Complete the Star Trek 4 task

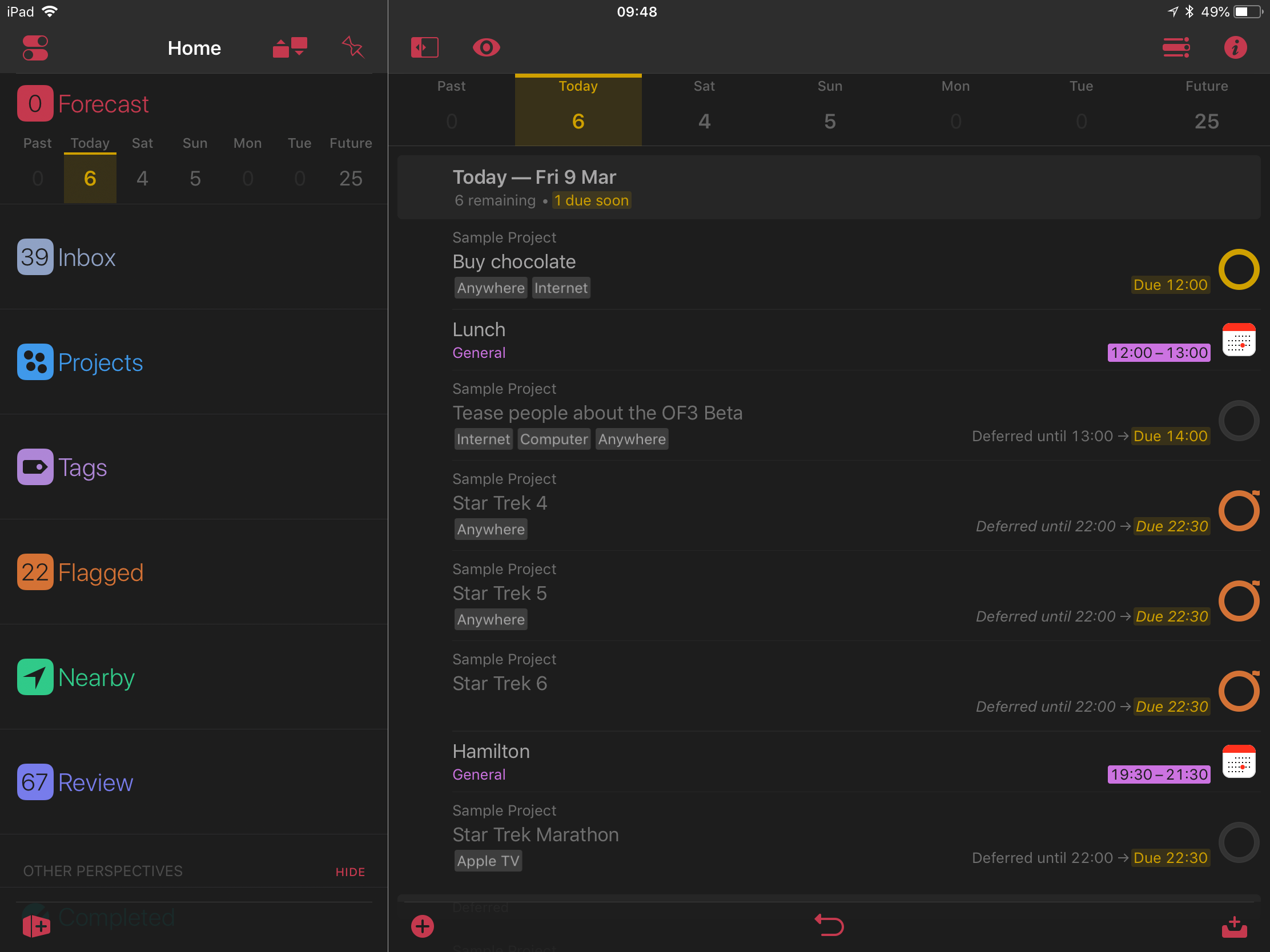[x=1239, y=511]
